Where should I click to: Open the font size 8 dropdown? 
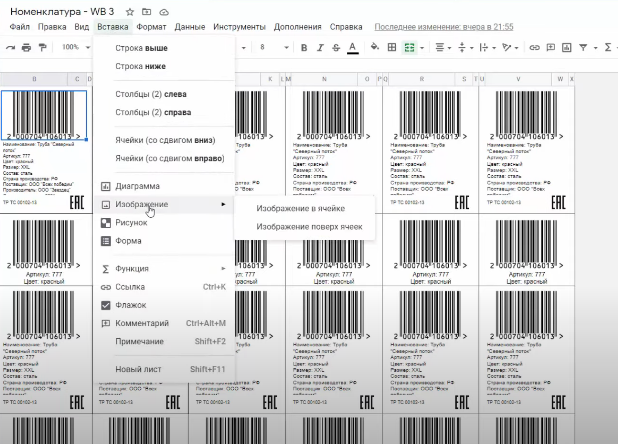274,47
